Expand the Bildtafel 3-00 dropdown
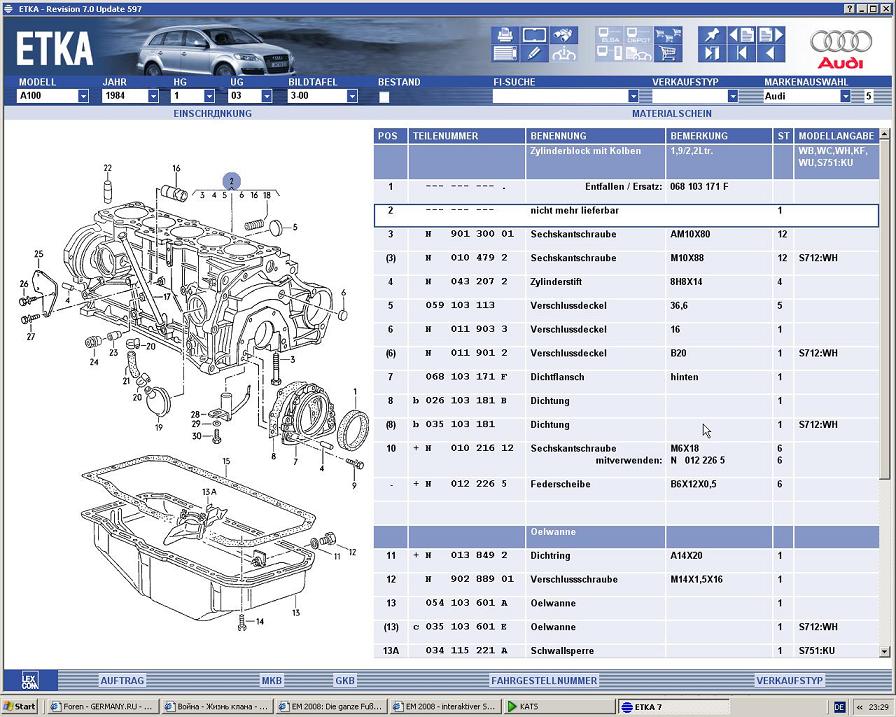The height and width of the screenshot is (717, 896). click(352, 97)
